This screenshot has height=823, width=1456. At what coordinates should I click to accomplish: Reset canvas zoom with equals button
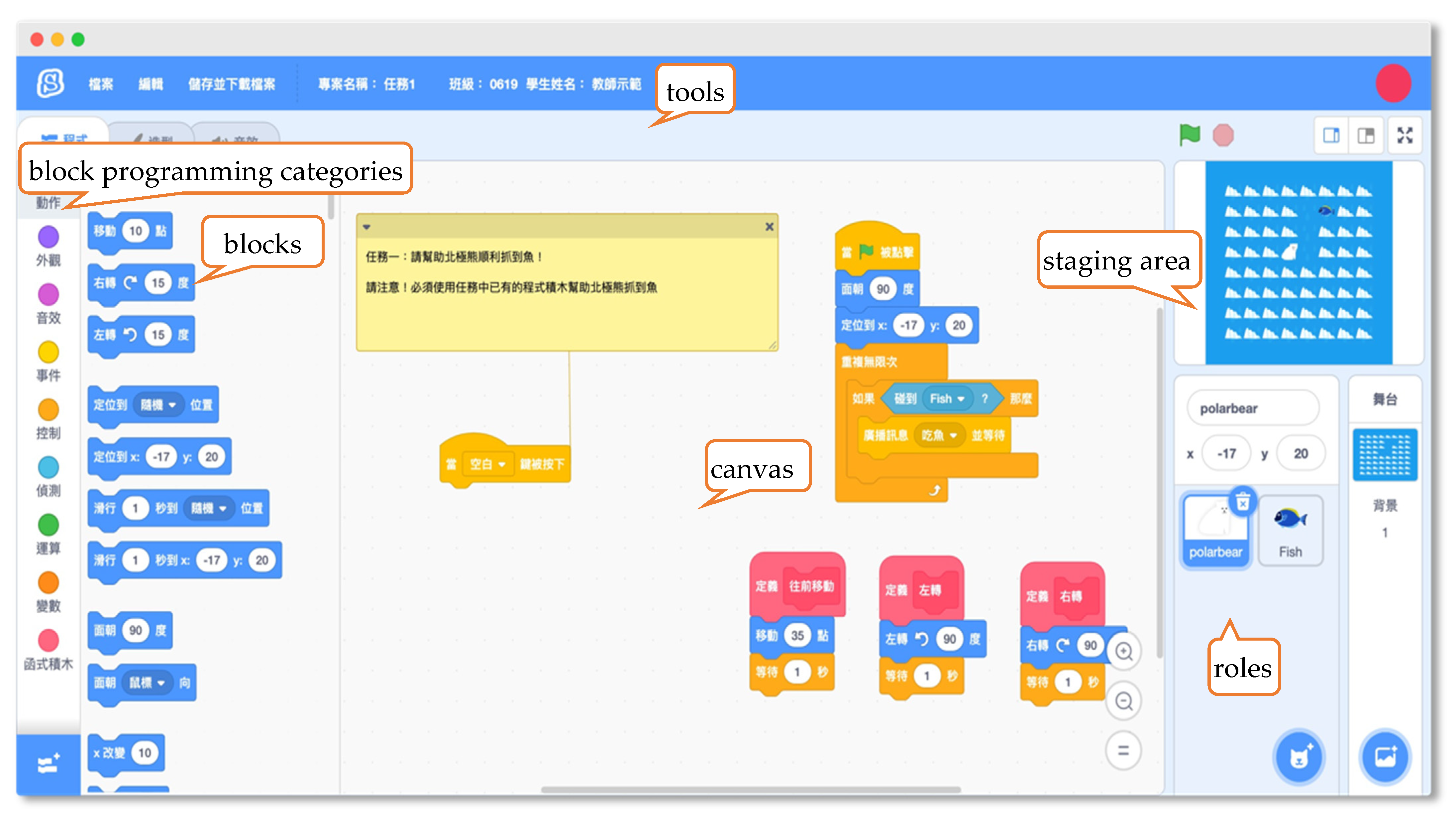coord(1124,751)
